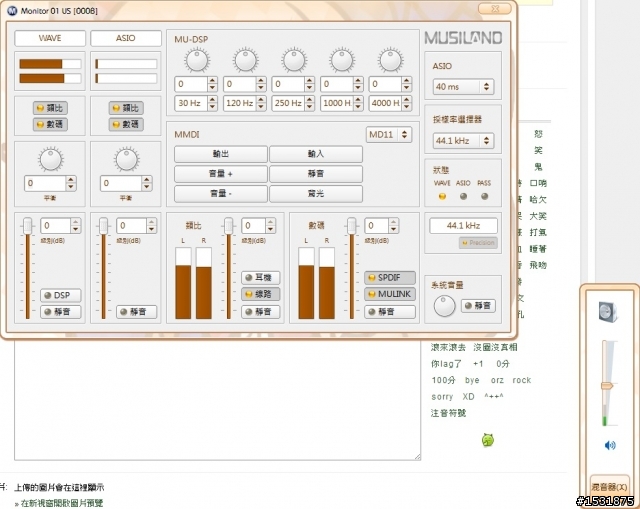
Task: Insert the 滾來滾去 emoticon text
Action: coord(448,347)
